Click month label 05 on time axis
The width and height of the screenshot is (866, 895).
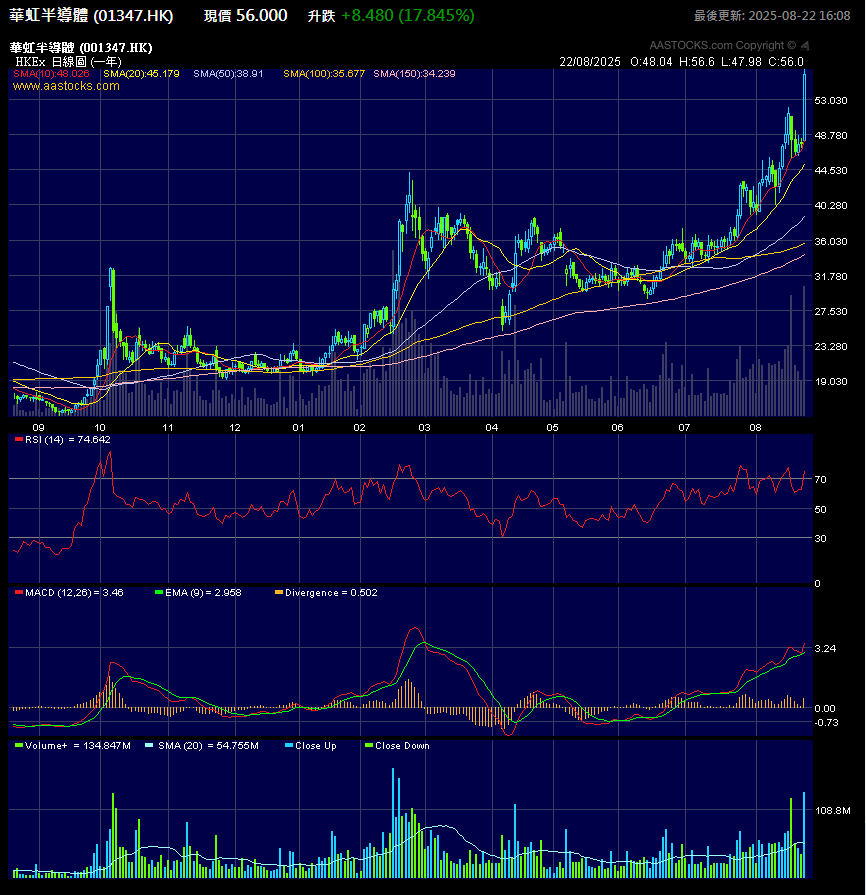(553, 428)
